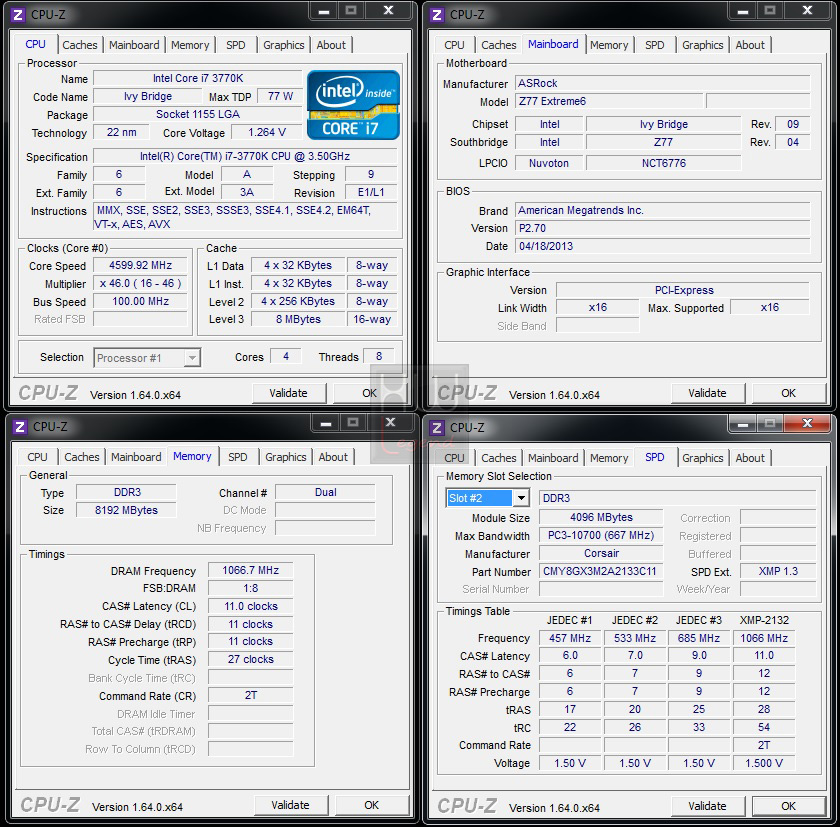840x827 pixels.
Task: Open Mainboard tab in the DRAM Timings window
Action: 136,457
